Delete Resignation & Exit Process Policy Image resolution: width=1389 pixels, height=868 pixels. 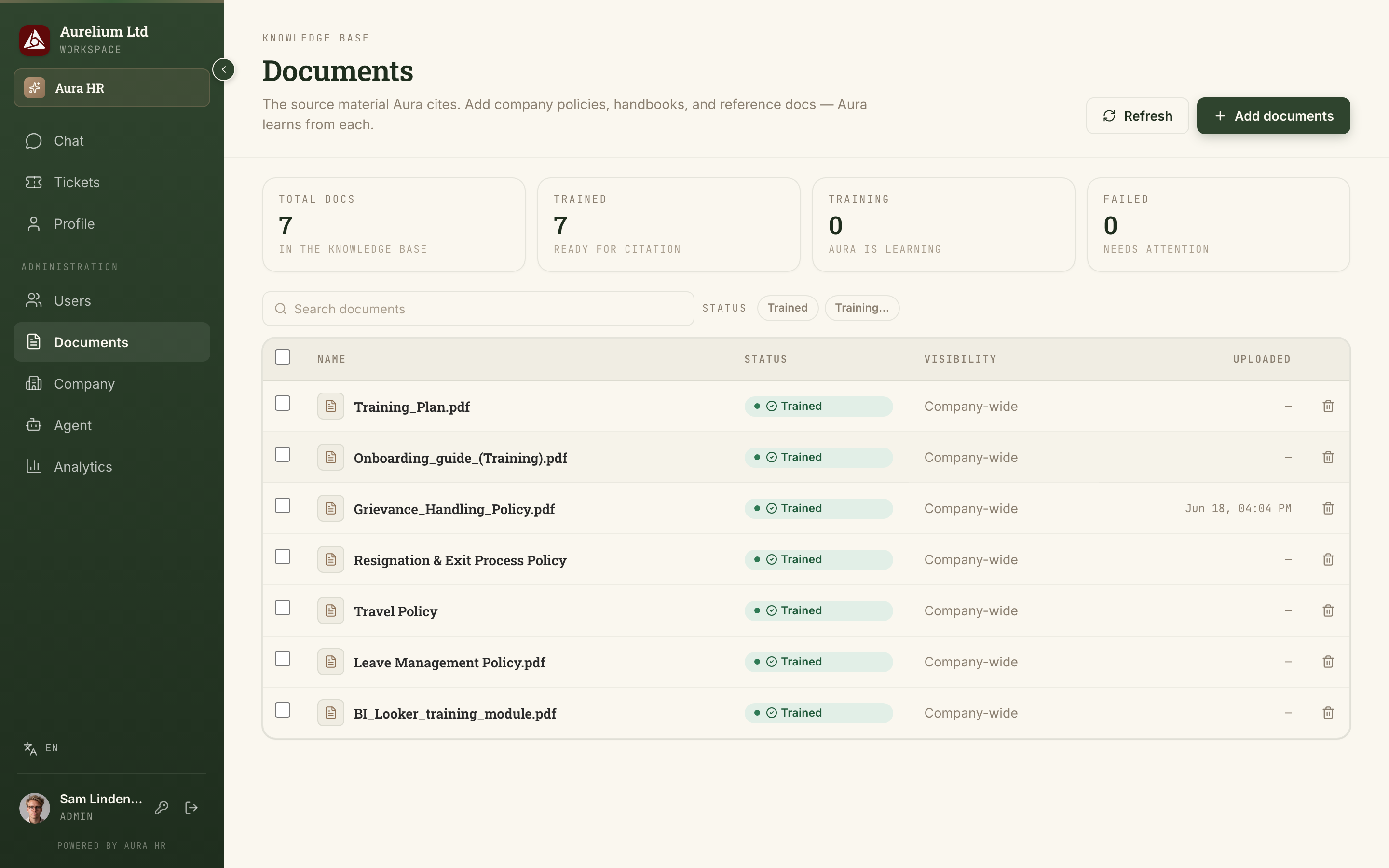(1328, 560)
